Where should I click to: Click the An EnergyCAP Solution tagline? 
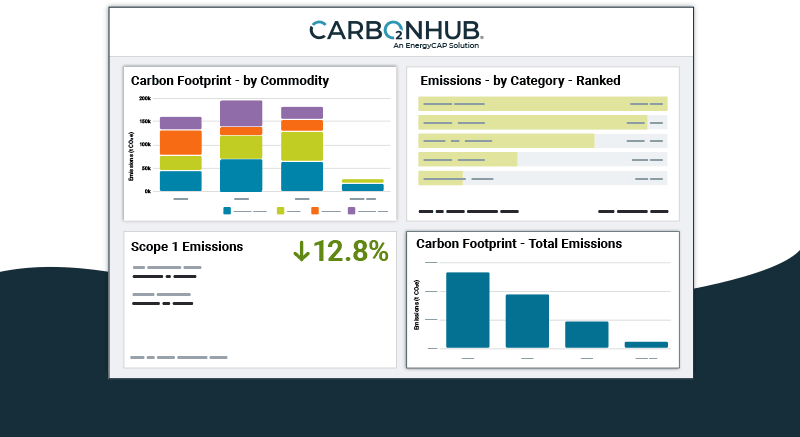436,46
